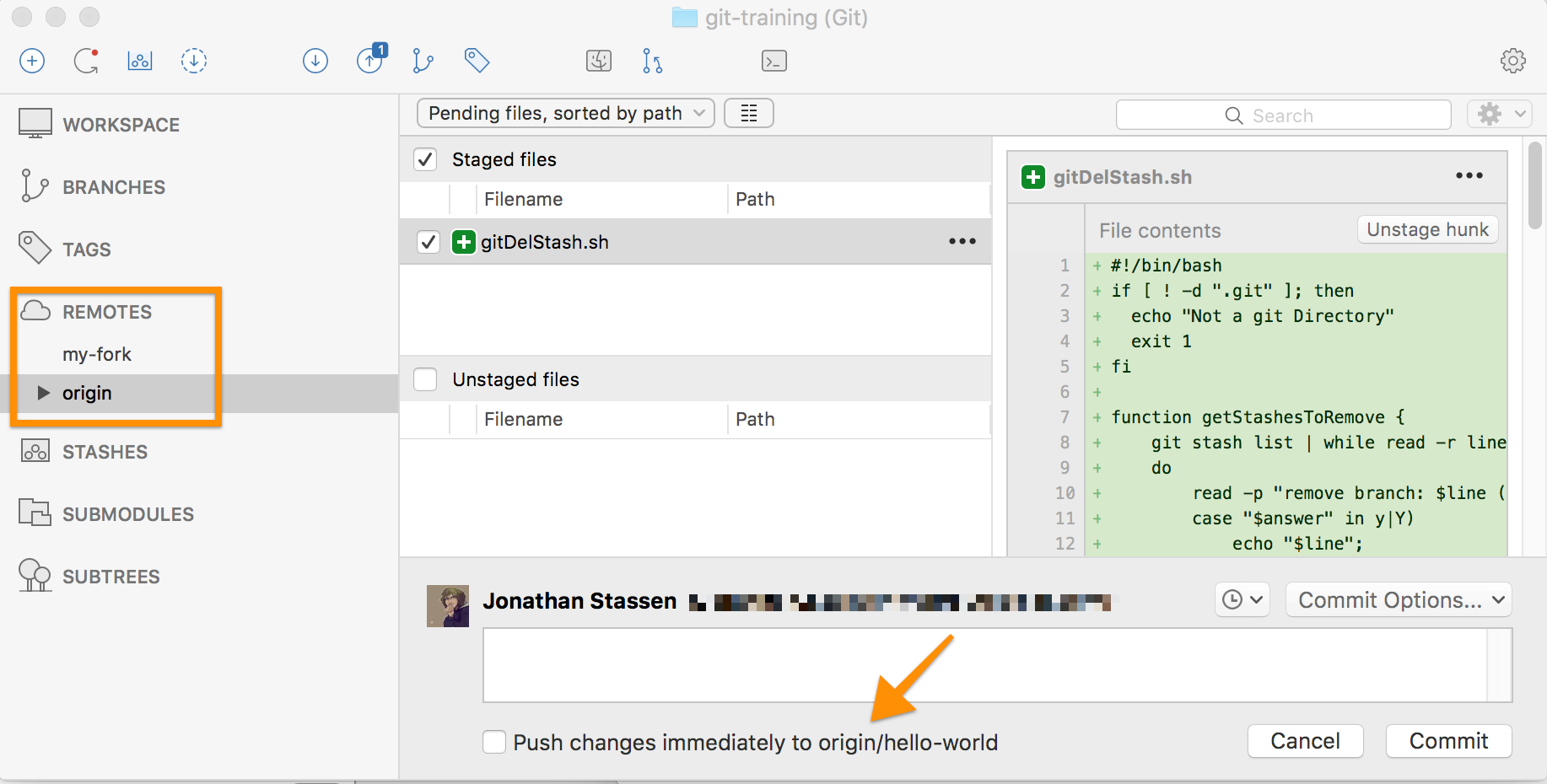
Task: Uncheck the Staged files checkbox
Action: (x=425, y=159)
